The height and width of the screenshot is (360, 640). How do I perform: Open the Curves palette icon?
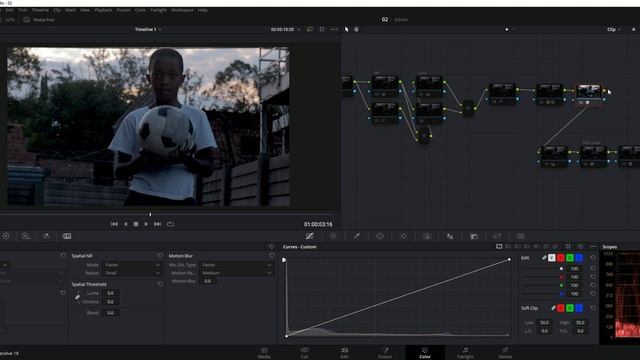(x=310, y=236)
